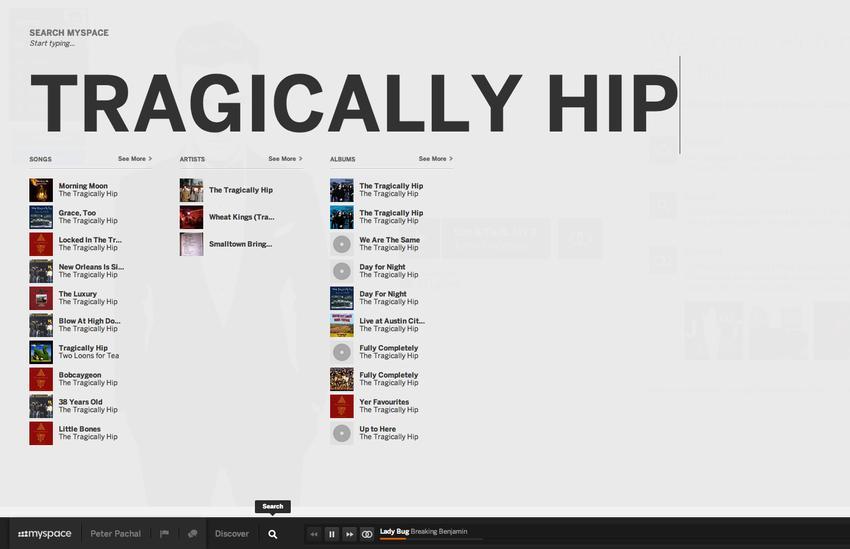
Task: Click the Grace, Too cover thumbnail
Action: 41,217
